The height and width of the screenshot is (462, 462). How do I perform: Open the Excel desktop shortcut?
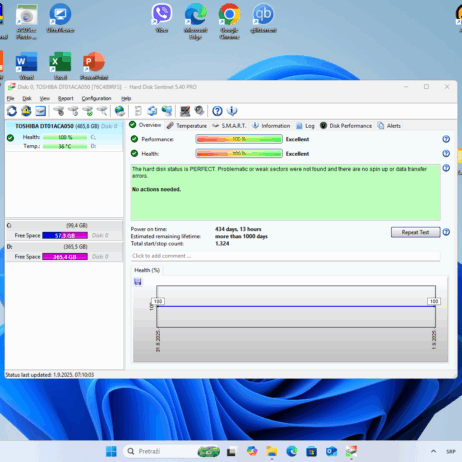point(60,66)
